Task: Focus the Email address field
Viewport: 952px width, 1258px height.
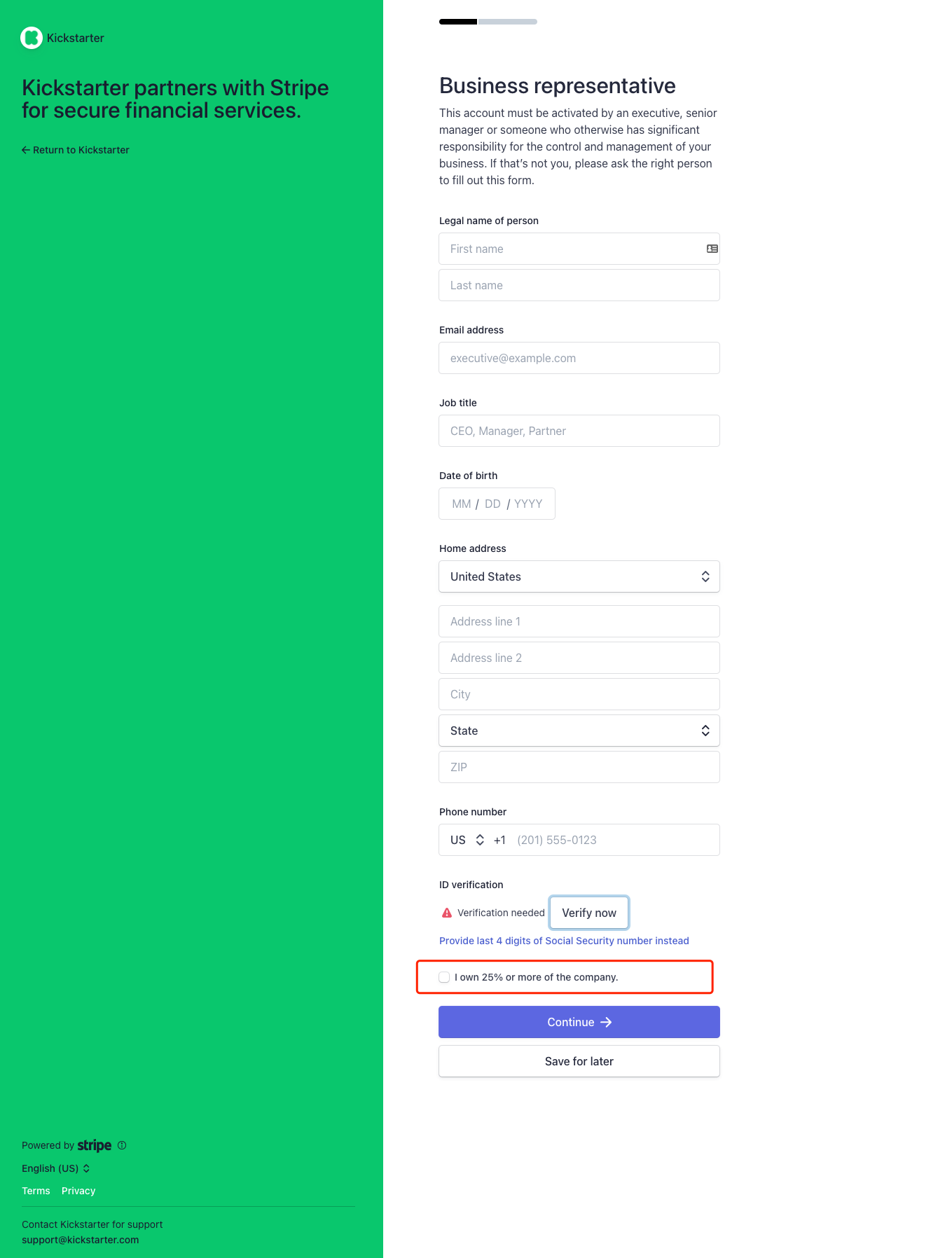Action: tap(579, 358)
